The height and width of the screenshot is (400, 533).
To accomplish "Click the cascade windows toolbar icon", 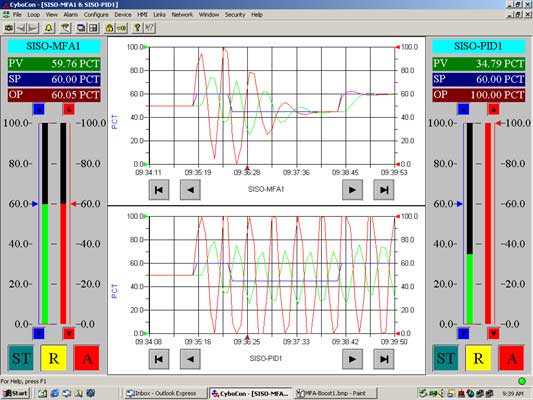I will point(81,28).
